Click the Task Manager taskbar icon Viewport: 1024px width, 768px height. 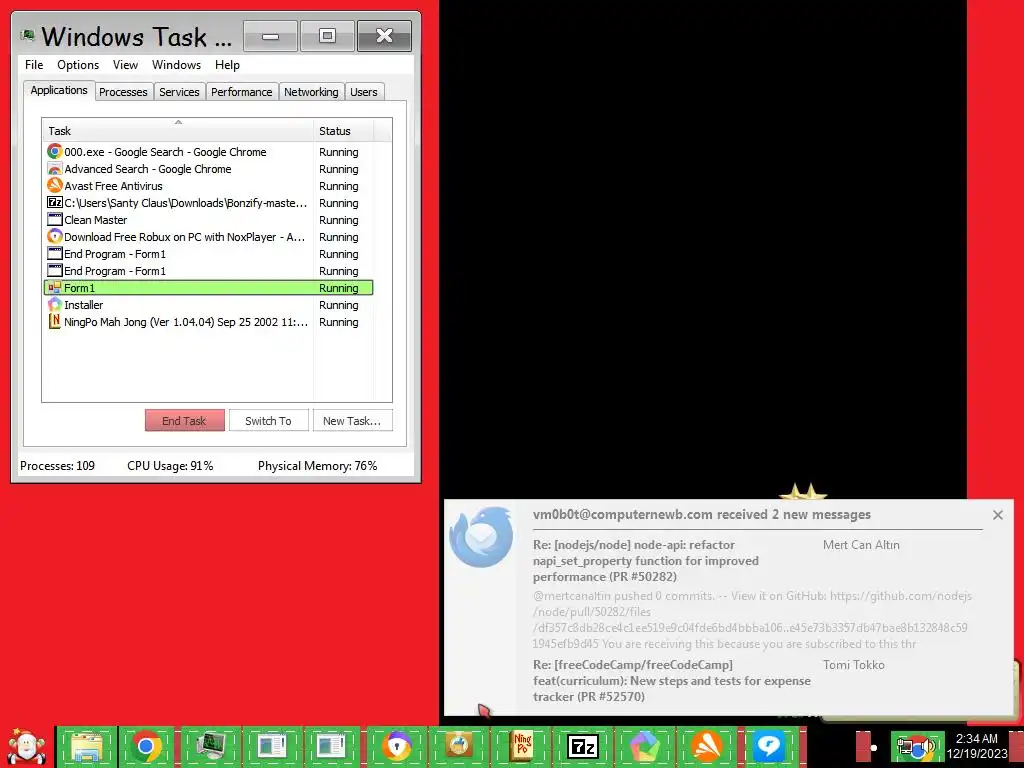210,746
